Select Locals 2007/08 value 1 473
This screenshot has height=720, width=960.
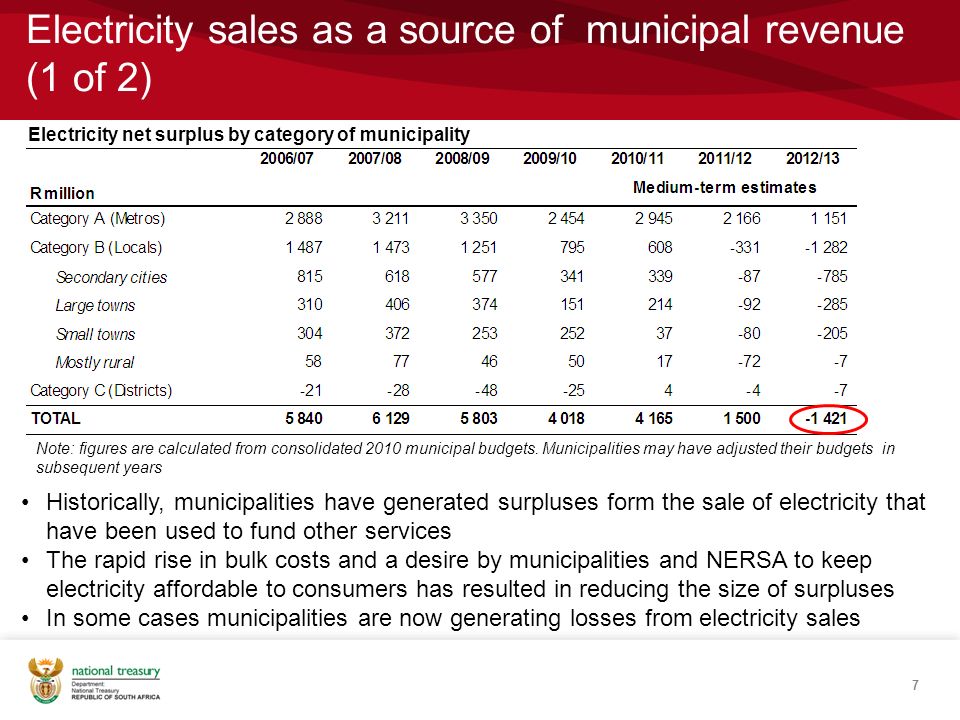tap(391, 247)
